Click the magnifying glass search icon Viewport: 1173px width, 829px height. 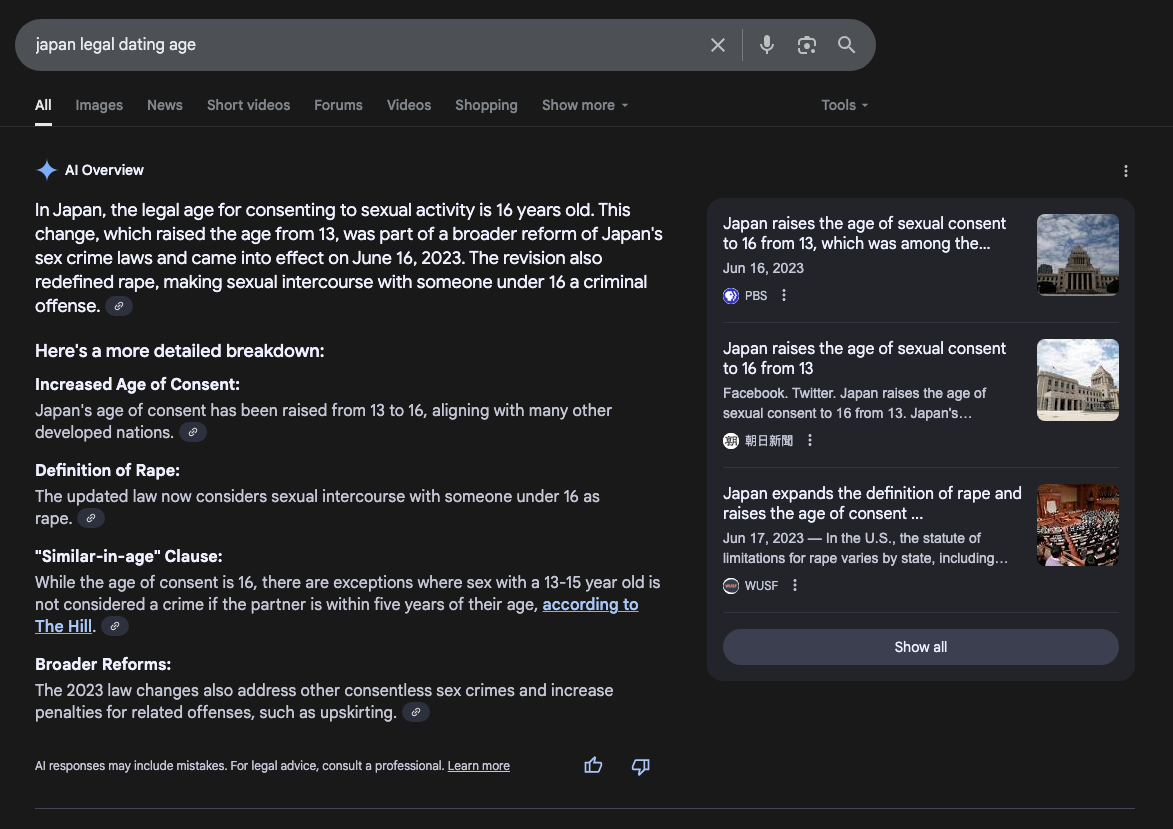tap(846, 45)
